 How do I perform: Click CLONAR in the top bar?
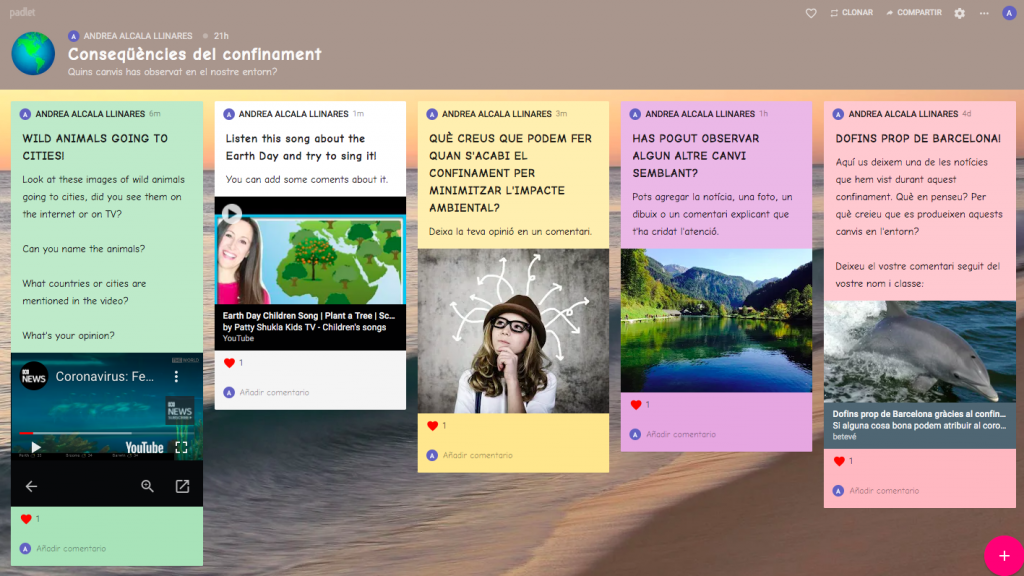click(x=851, y=13)
